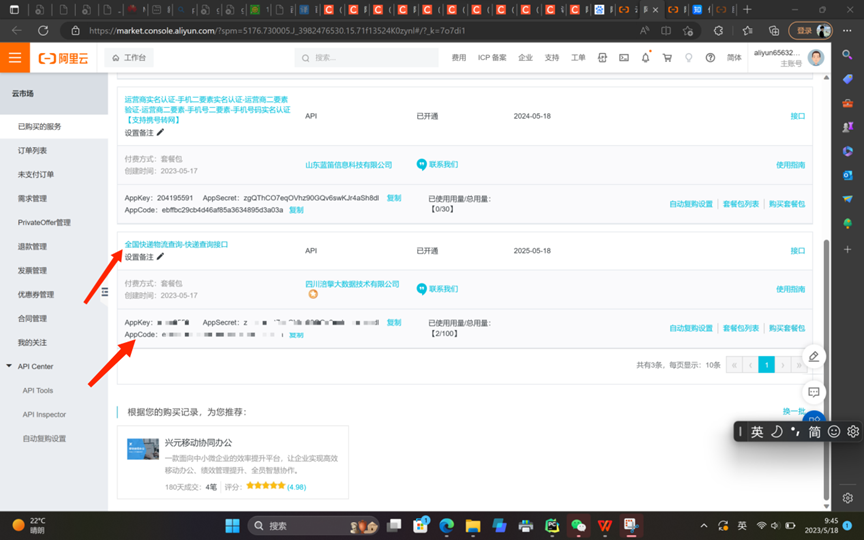This screenshot has width=864, height=540.
Task: Add page to favorites star icon
Action: 688,31
